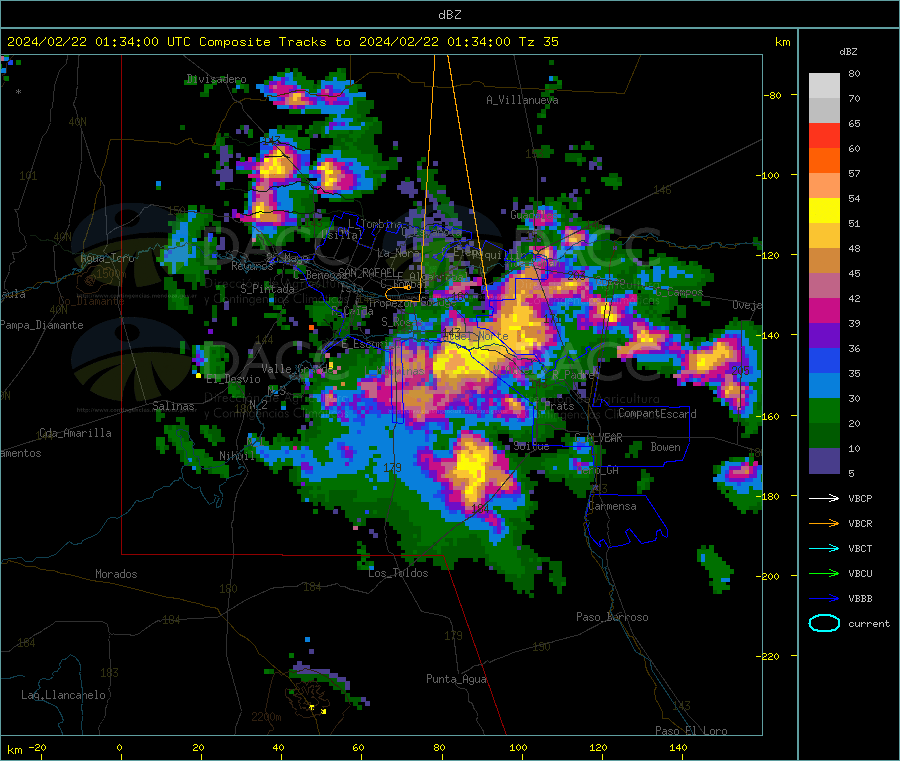
Task: Click the 'km' unit label at top right of map
Action: click(x=782, y=42)
